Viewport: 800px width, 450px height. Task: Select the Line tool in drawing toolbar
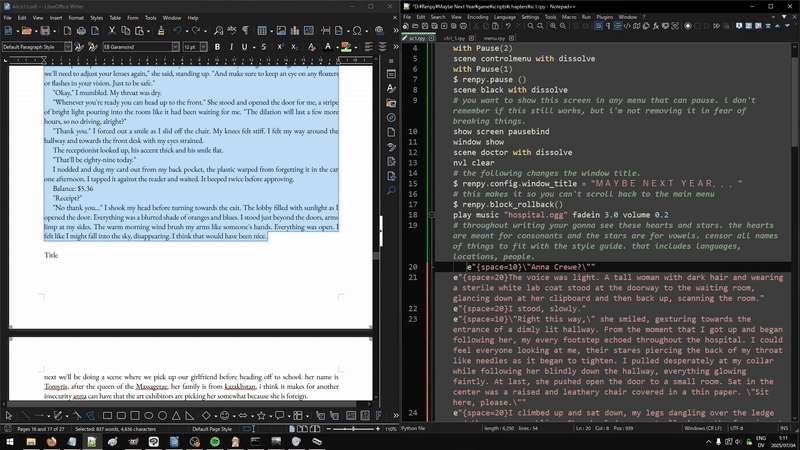pos(26,415)
